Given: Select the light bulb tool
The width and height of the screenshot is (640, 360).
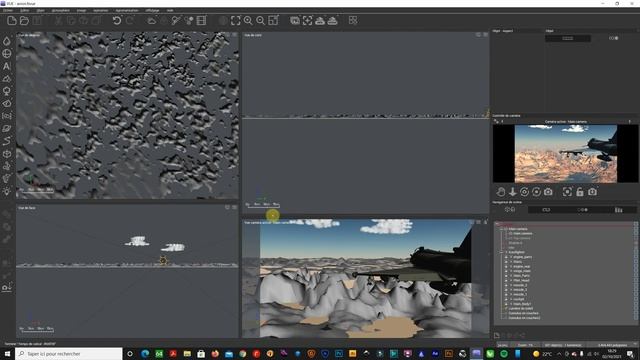Looking at the screenshot, I should (x=7, y=191).
